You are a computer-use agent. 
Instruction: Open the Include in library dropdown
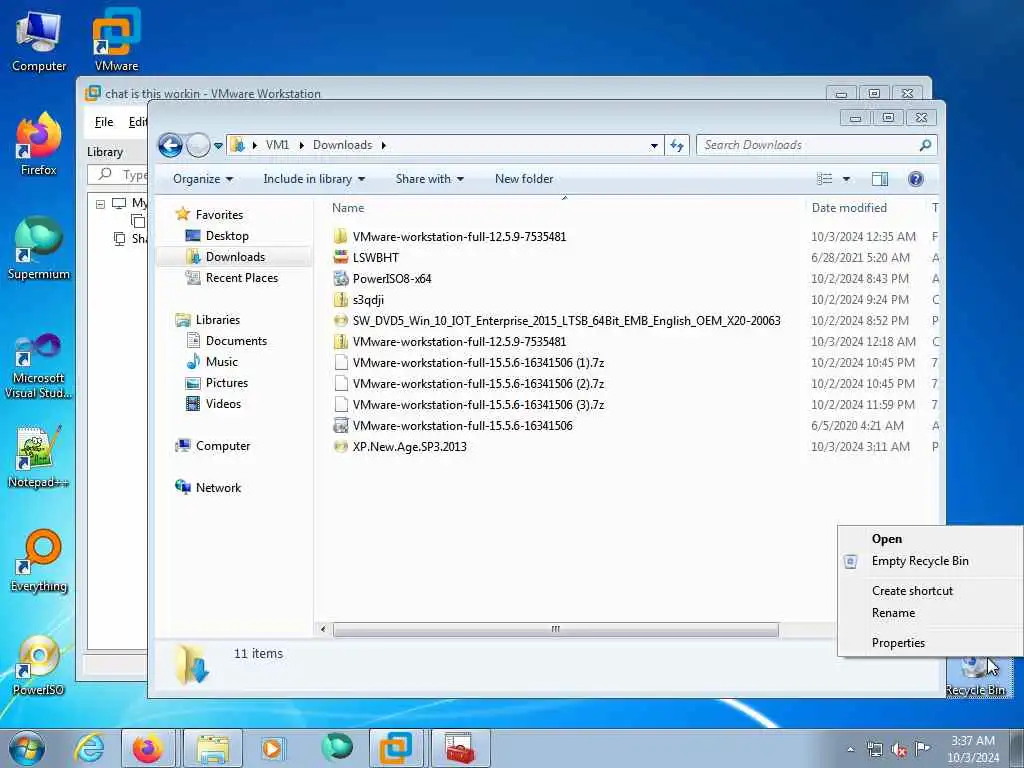coord(314,179)
